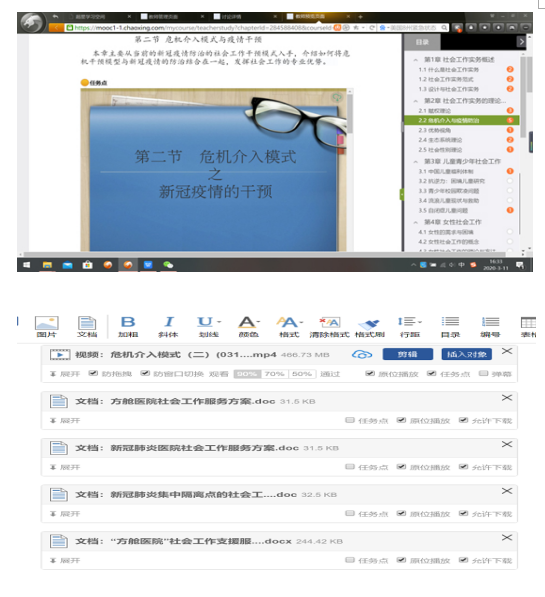Remove the 新冠肺炎医院社会工作服务方案.doc attachment
This screenshot has width=545, height=597.
[507, 444]
